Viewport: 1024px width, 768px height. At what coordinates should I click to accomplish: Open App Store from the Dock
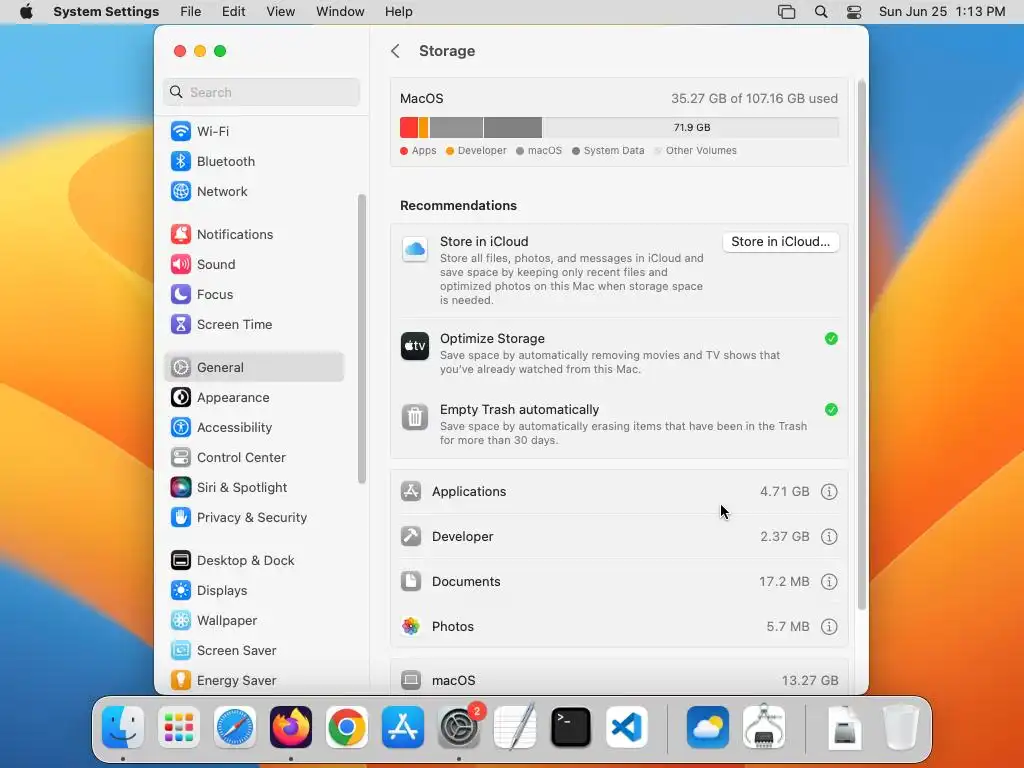(403, 727)
